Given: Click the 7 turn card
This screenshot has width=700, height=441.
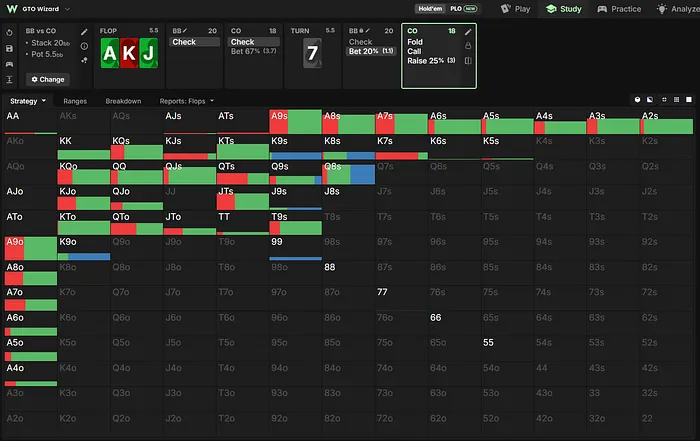Looking at the screenshot, I should 312,53.
